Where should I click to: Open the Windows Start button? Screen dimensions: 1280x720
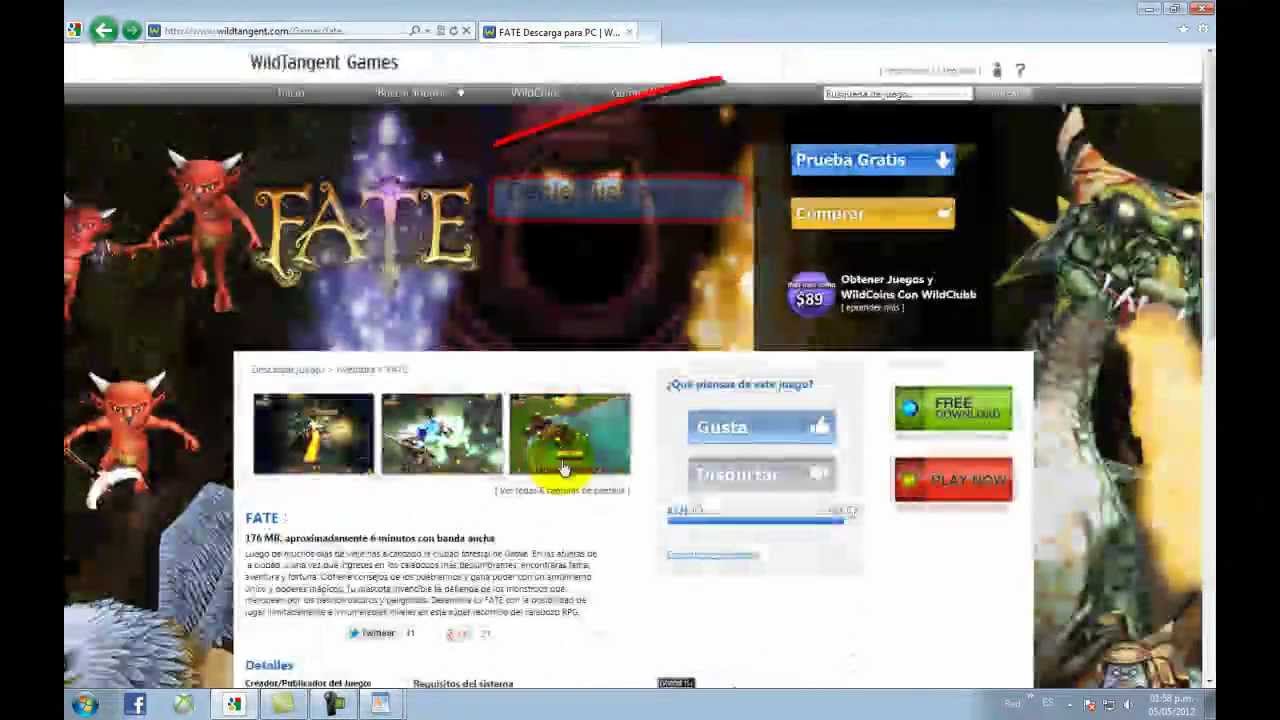85,704
